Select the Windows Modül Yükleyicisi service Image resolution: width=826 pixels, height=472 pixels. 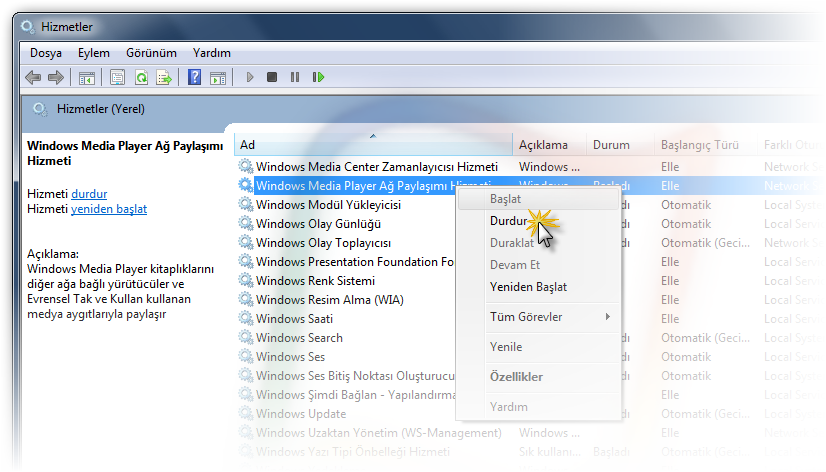(x=328, y=205)
